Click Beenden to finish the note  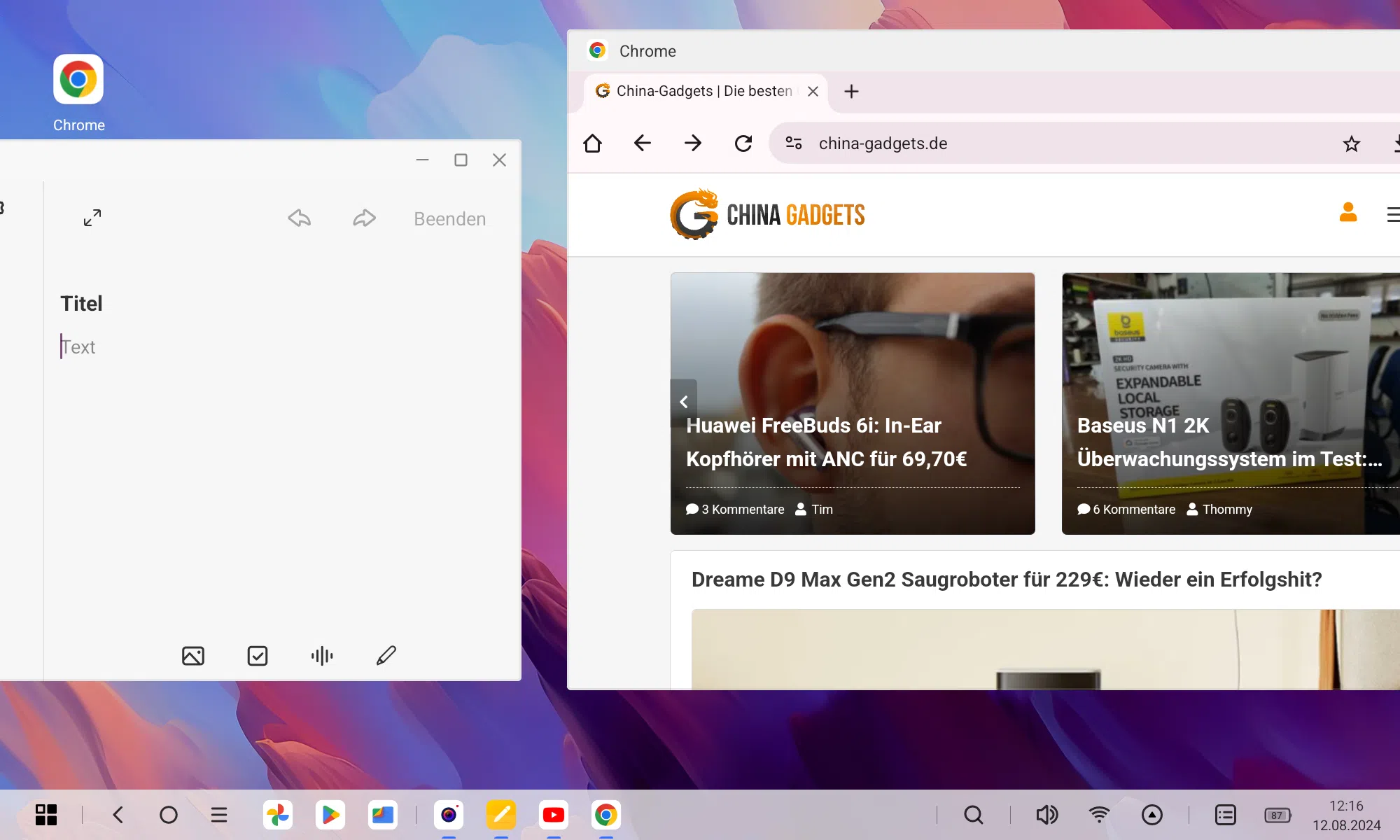coord(449,219)
